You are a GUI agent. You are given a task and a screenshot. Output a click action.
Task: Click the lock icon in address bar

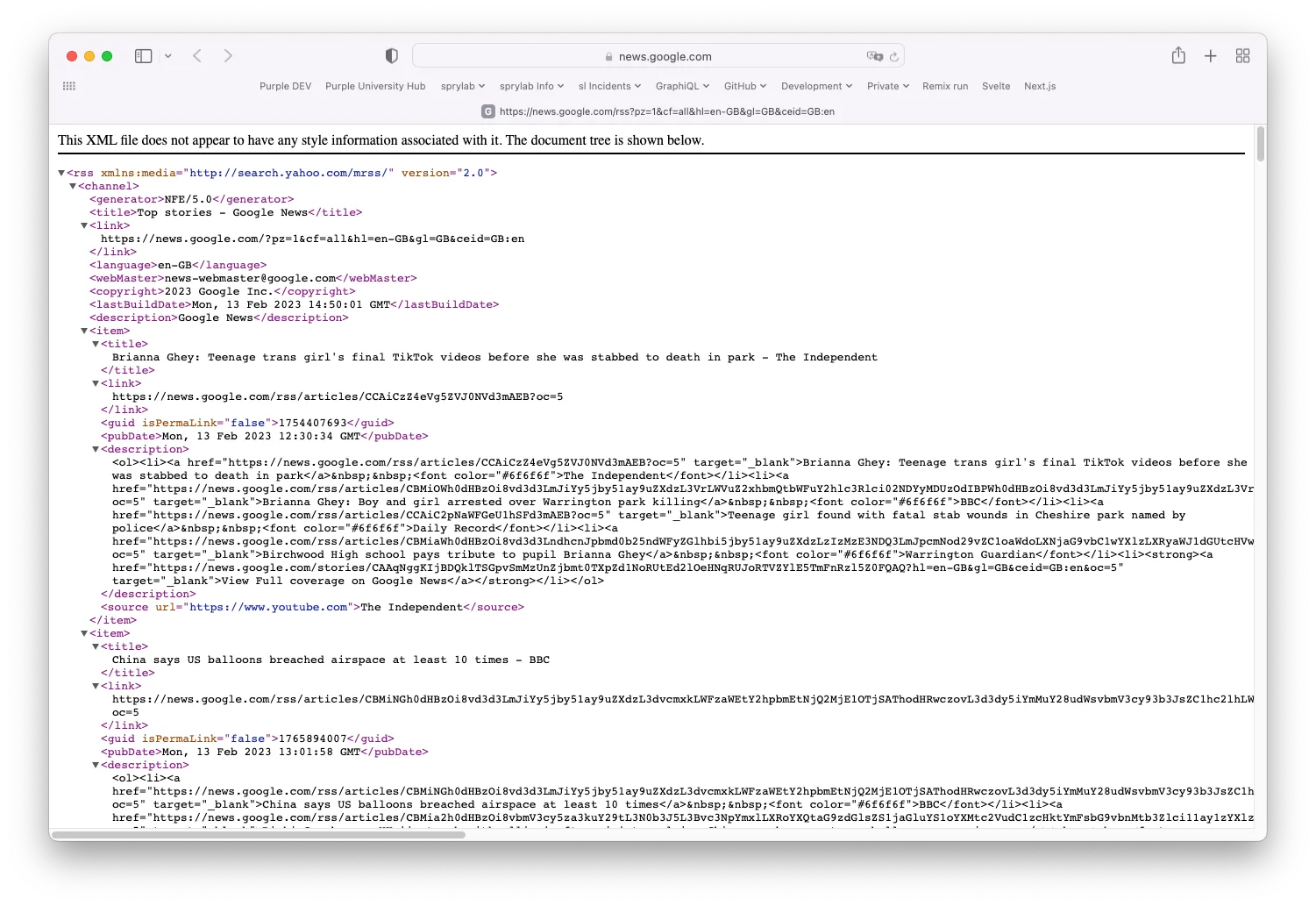[x=608, y=57]
